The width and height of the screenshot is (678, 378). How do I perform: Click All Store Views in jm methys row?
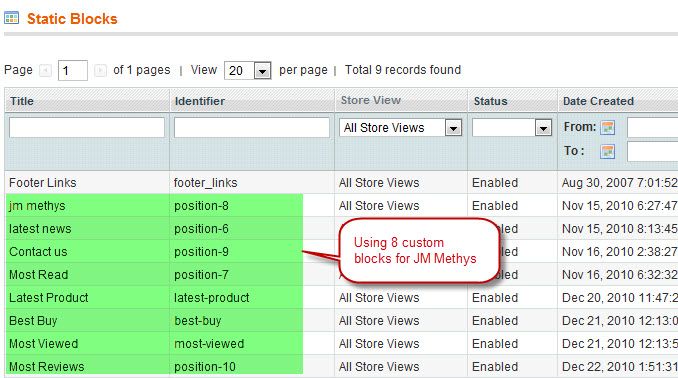tap(379, 205)
